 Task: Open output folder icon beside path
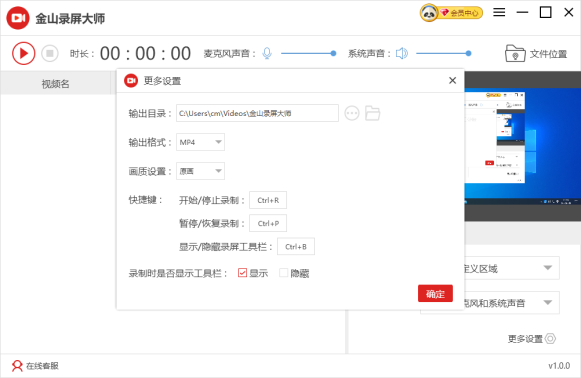pos(372,113)
